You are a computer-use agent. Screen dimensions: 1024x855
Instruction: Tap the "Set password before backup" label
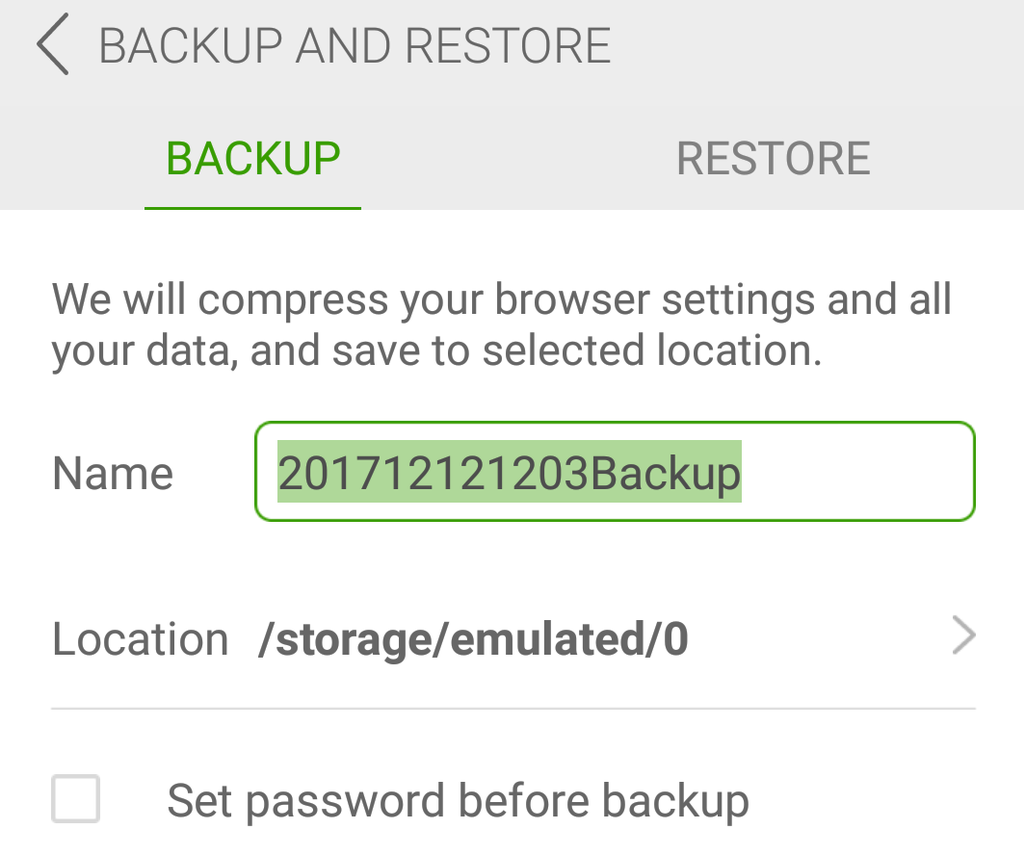457,801
